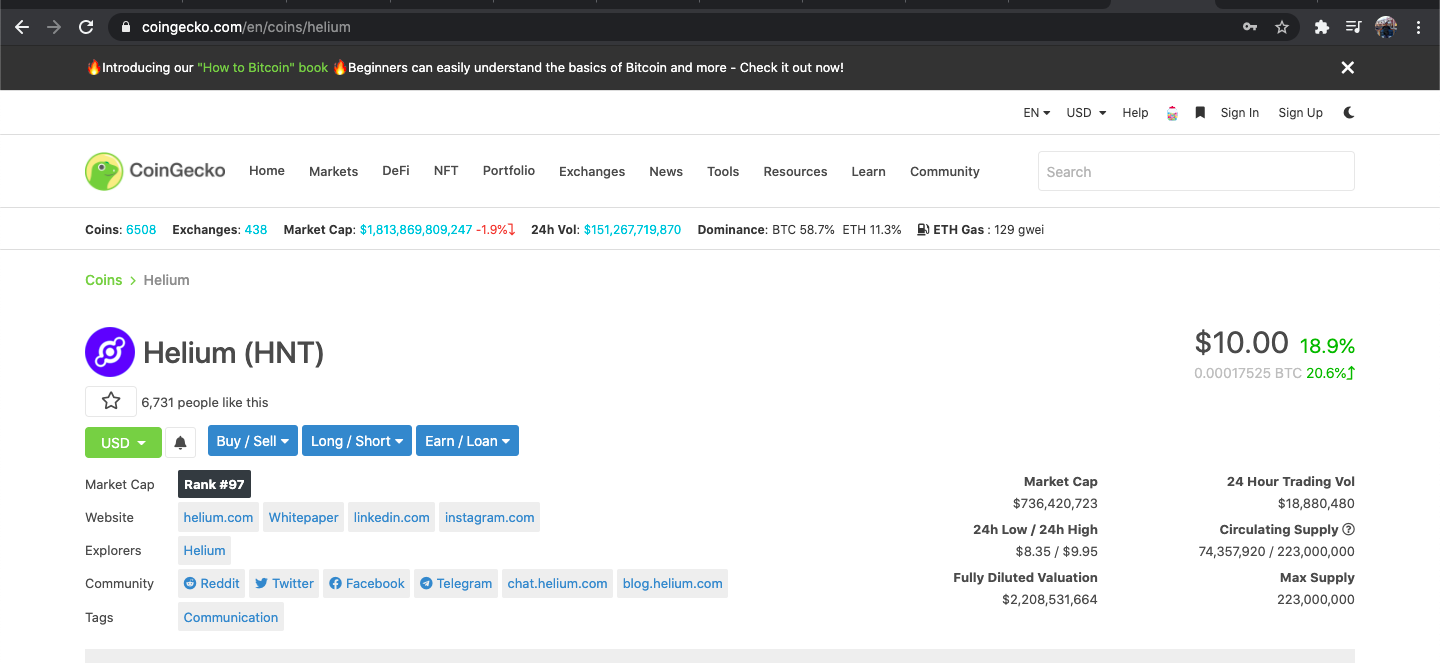
Task: Open the Tools menu
Action: click(723, 171)
